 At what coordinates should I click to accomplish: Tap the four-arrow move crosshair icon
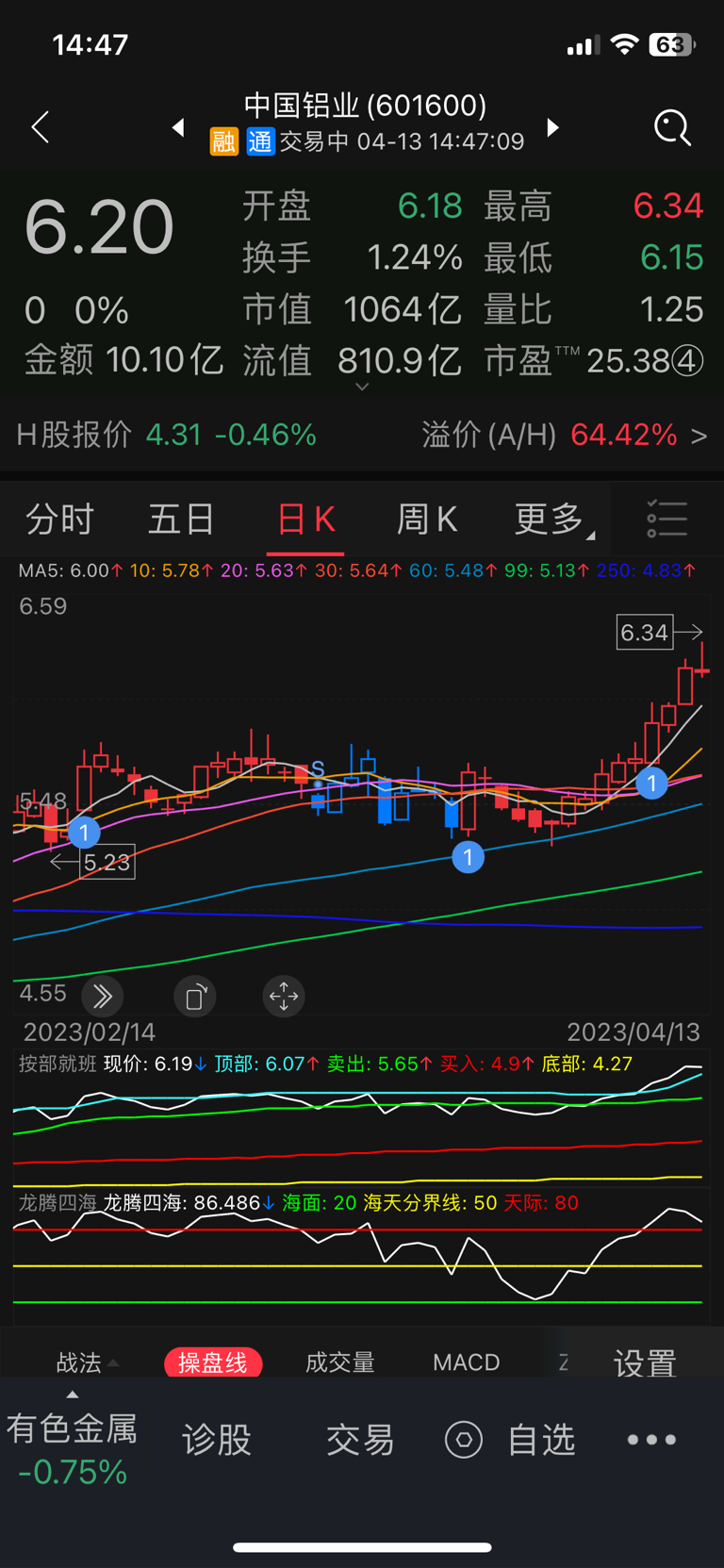click(284, 996)
